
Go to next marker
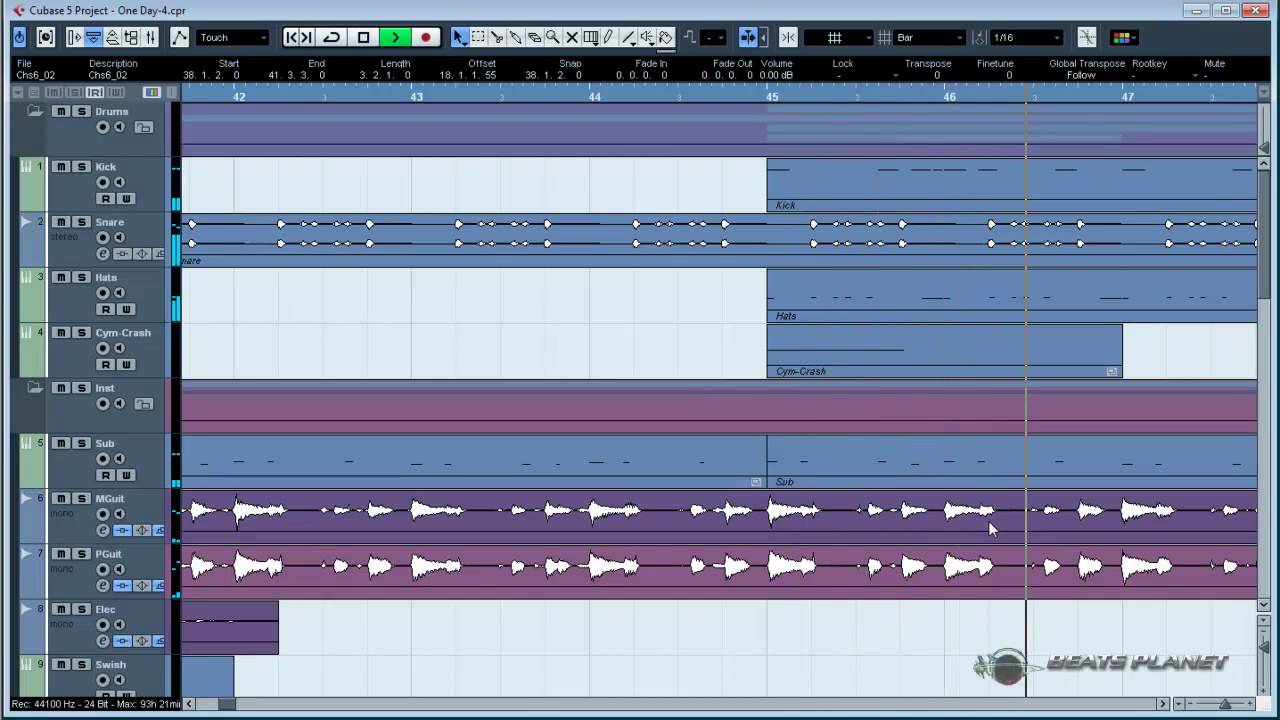tap(307, 37)
